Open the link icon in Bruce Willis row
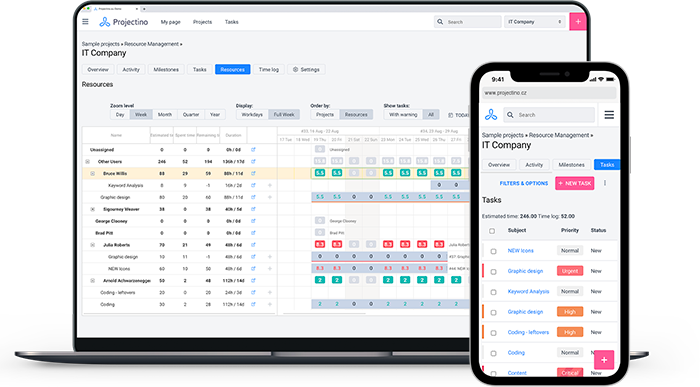The height and width of the screenshot is (387, 700). tap(253, 173)
